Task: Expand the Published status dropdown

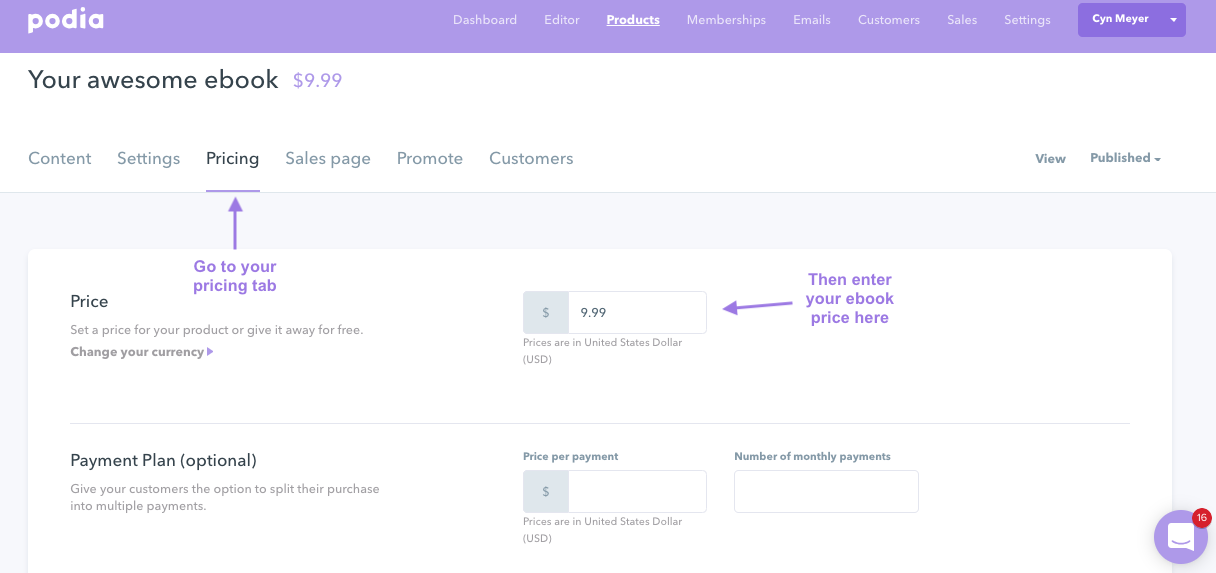Action: point(1125,158)
